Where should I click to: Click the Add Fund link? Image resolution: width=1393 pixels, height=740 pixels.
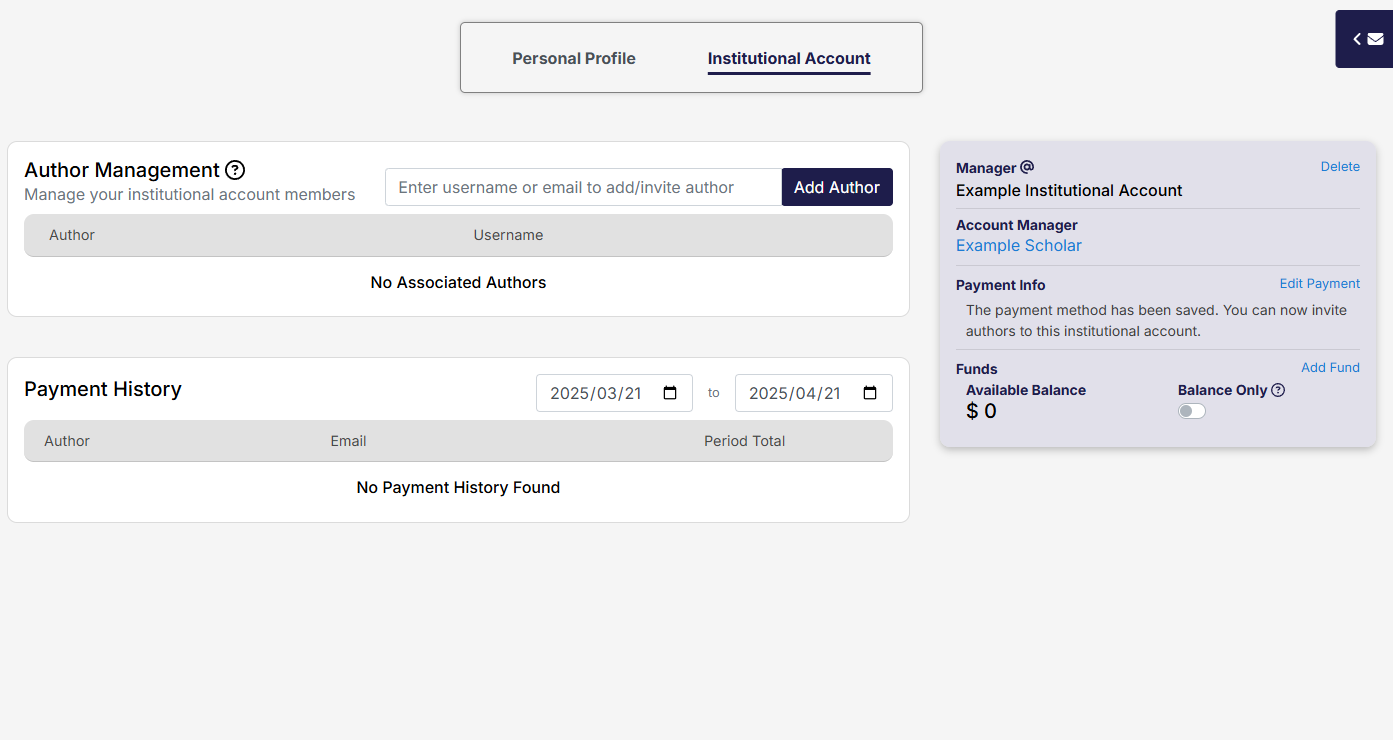(x=1330, y=368)
